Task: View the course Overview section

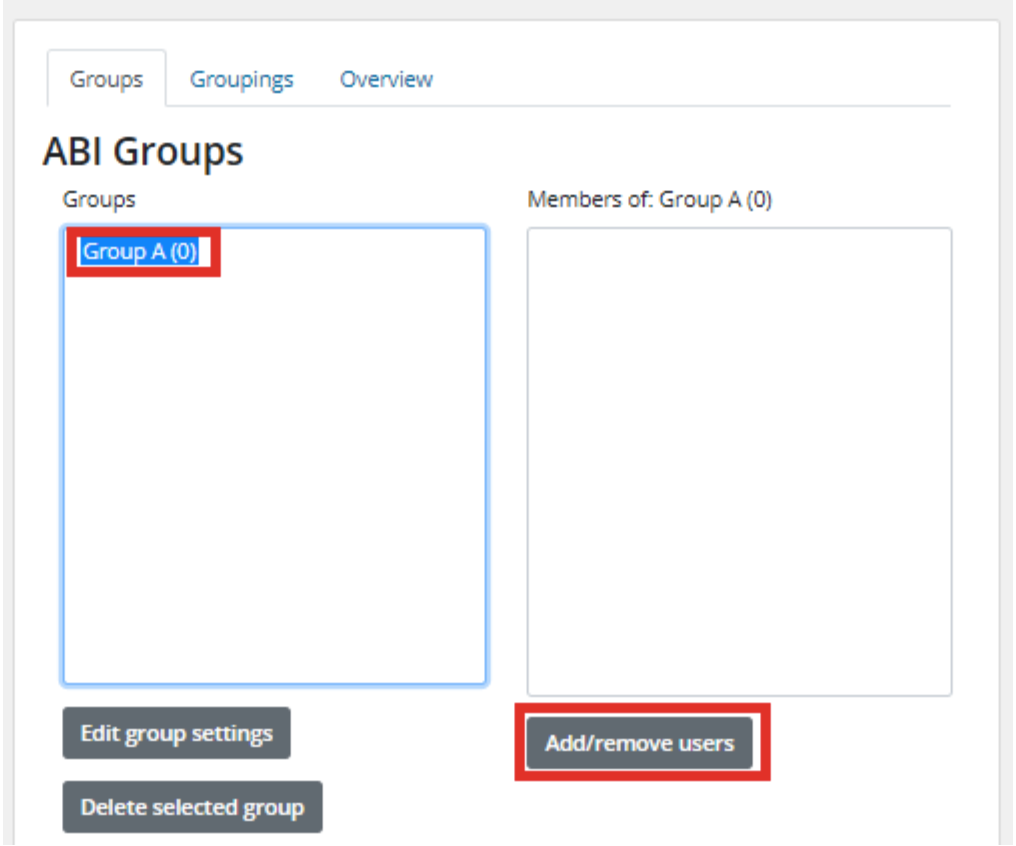Action: [386, 79]
